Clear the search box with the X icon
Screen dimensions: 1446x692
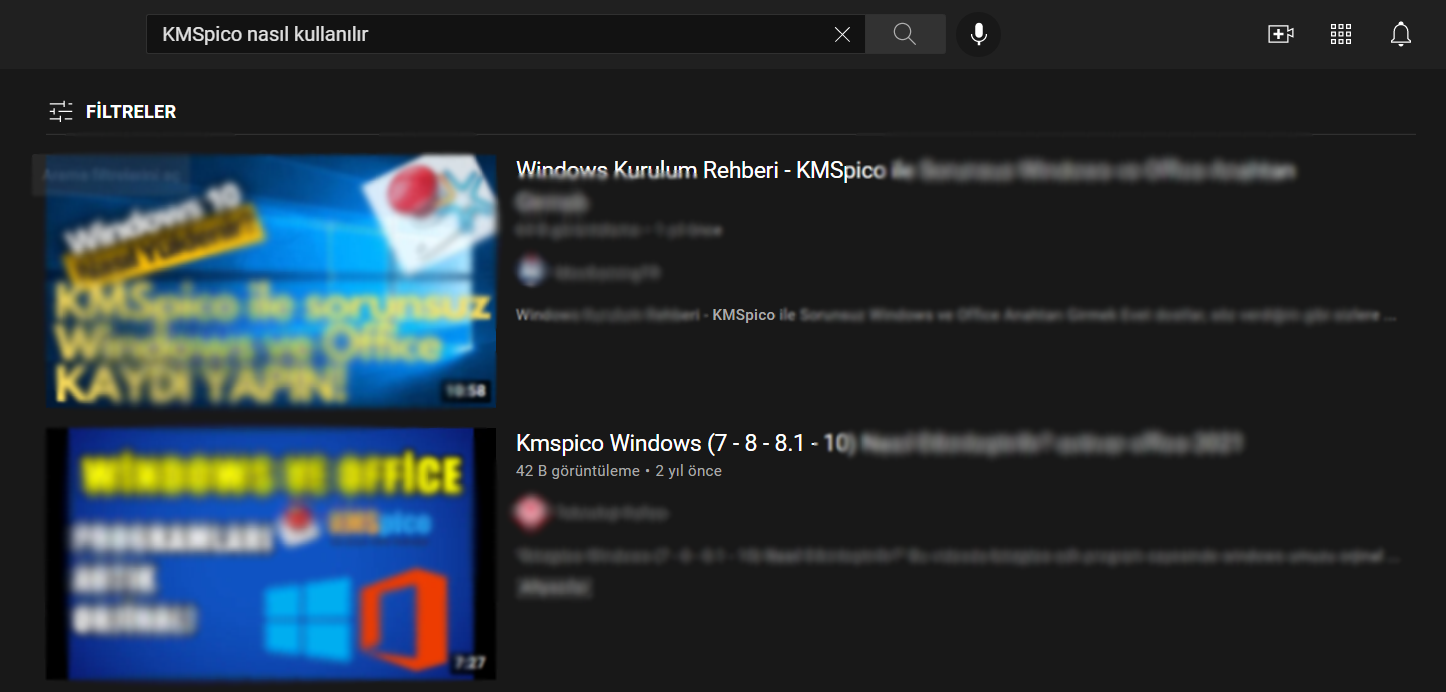click(x=842, y=35)
